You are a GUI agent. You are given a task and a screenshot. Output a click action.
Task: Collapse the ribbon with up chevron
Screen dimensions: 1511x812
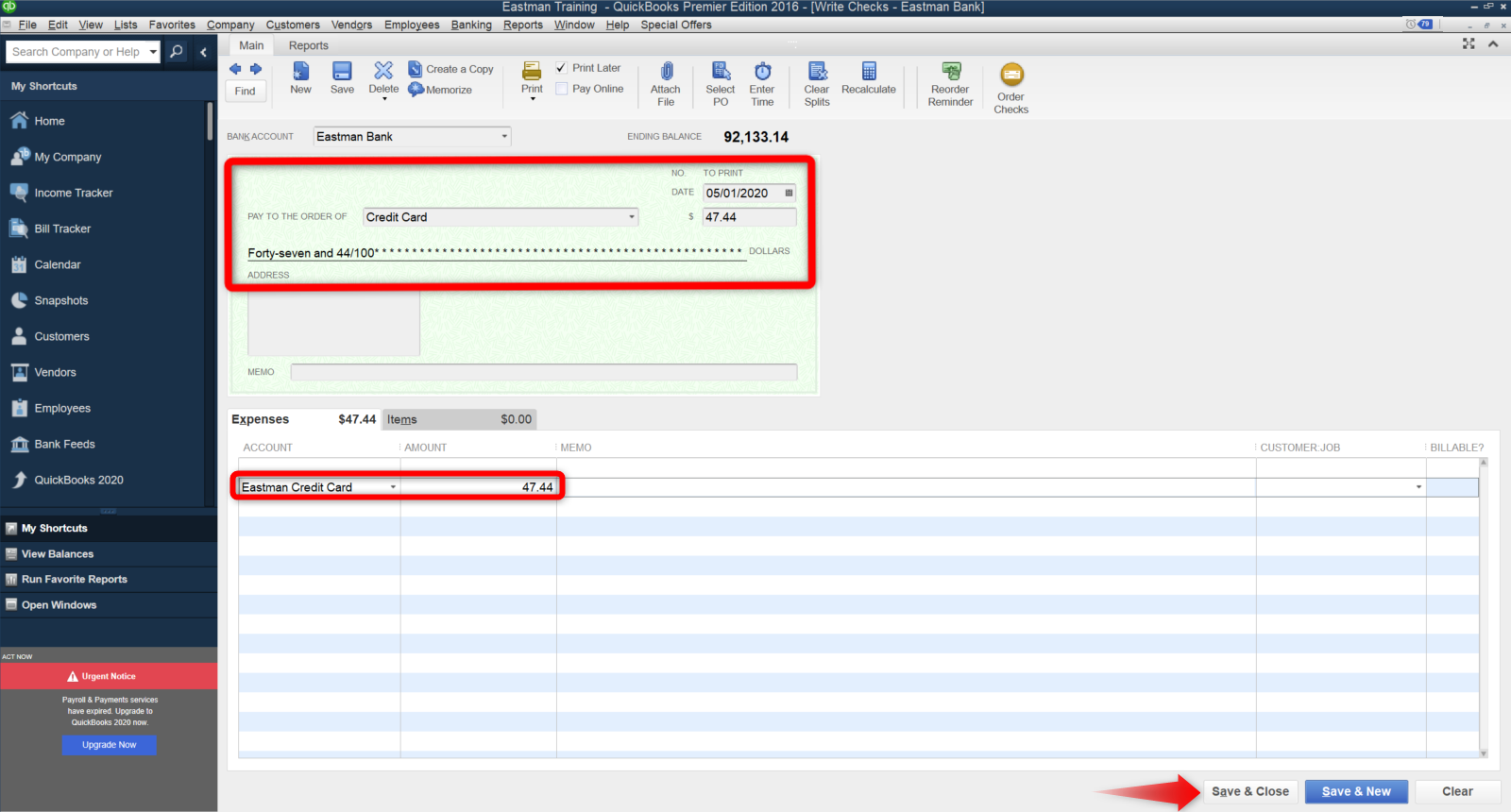pos(1493,43)
